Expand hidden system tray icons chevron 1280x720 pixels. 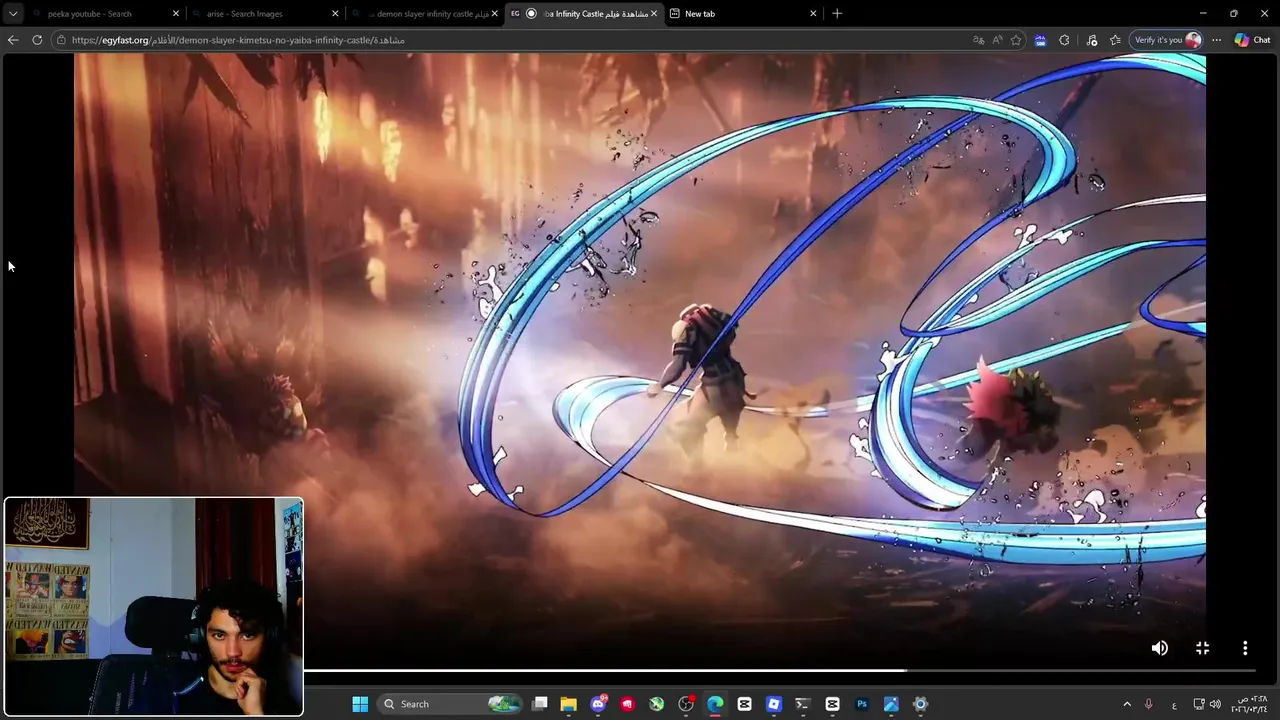coord(1127,704)
